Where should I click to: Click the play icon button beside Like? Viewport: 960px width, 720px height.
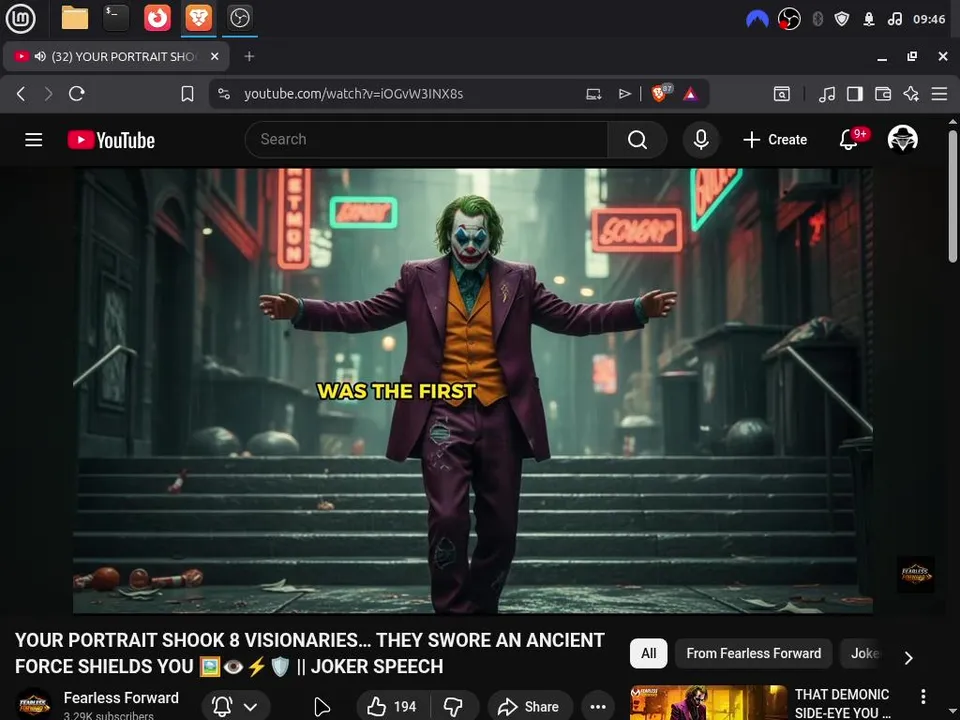click(321, 707)
